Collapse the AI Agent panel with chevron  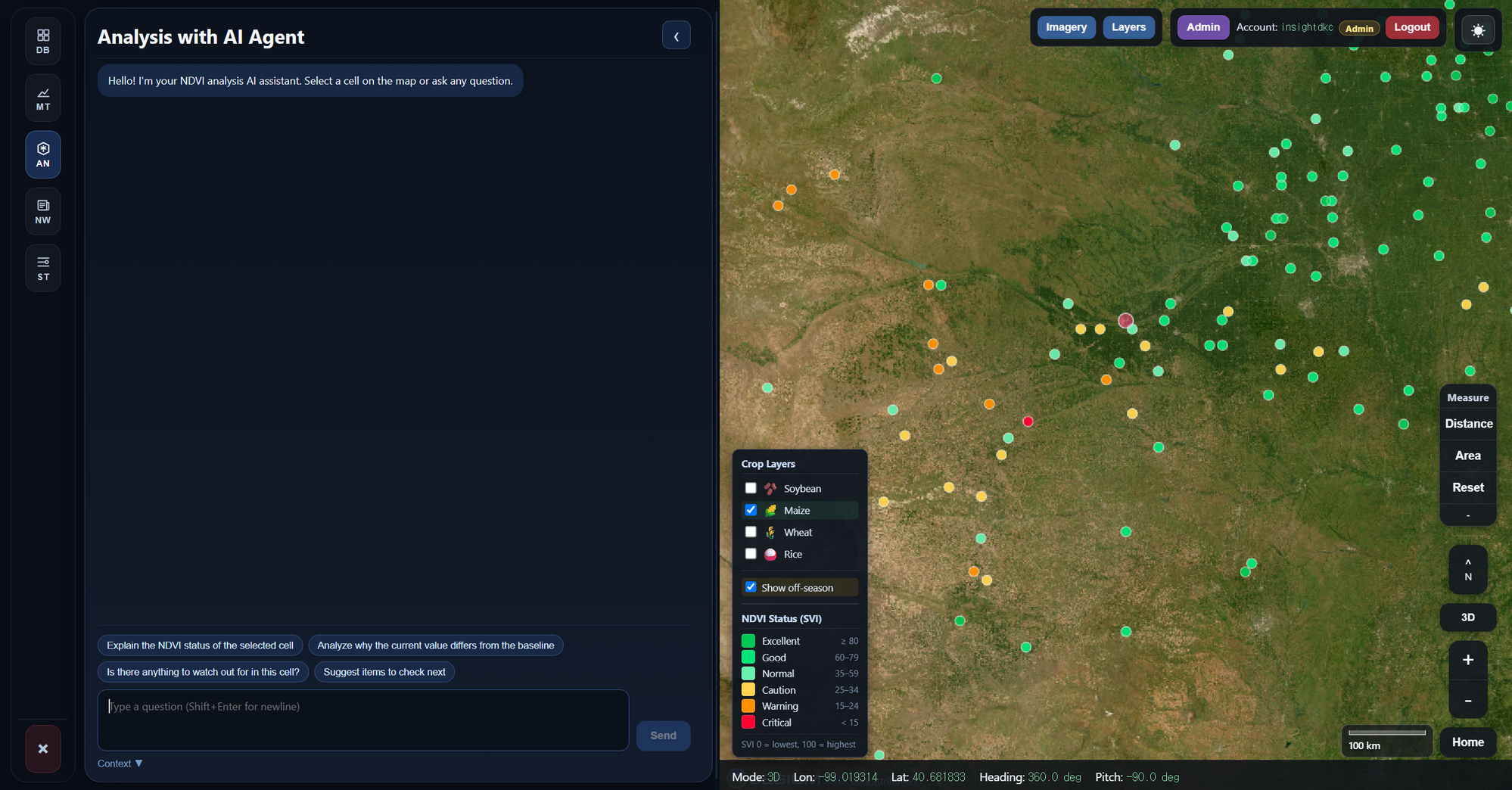[x=676, y=36]
